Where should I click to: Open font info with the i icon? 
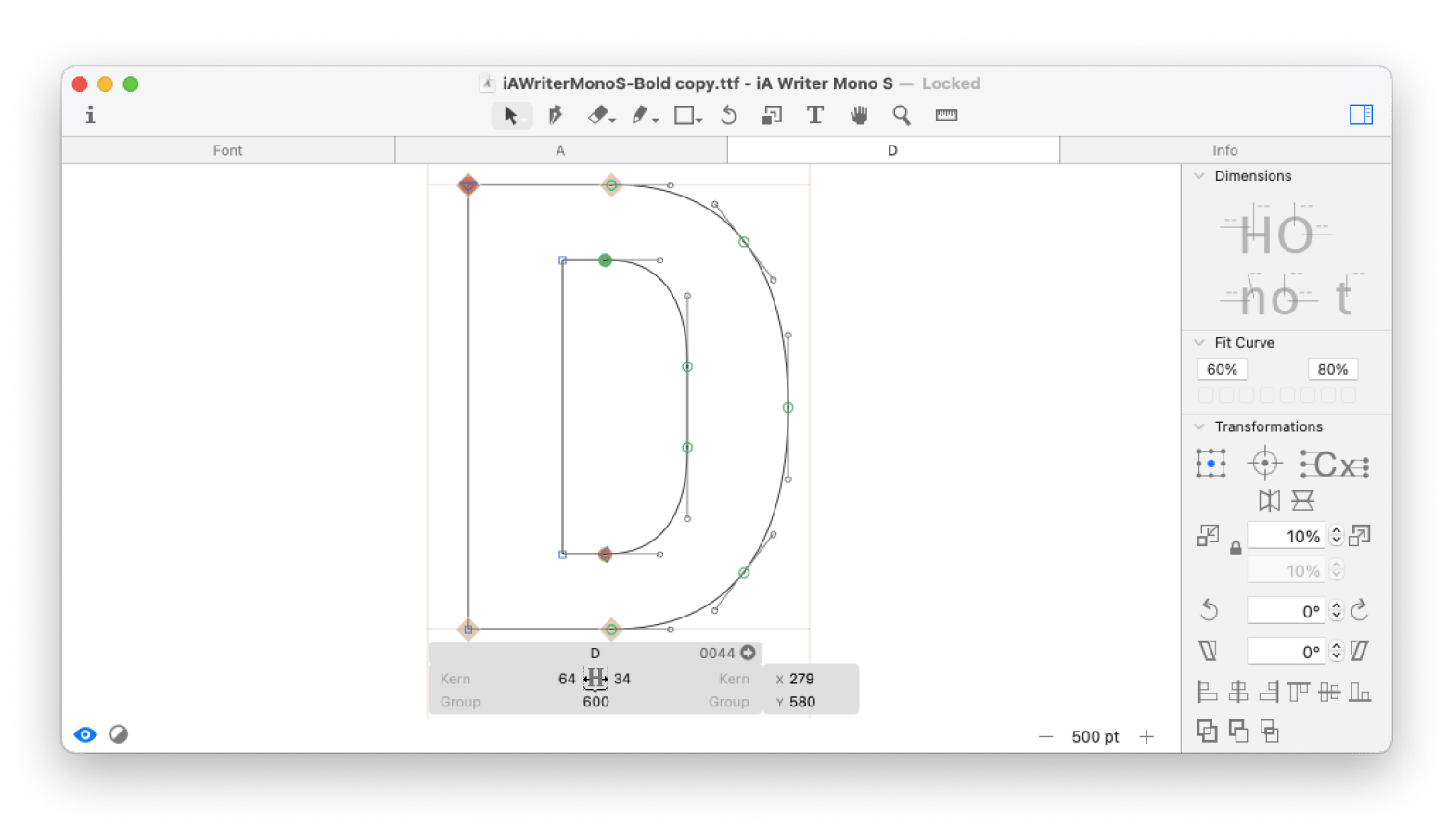[90, 115]
